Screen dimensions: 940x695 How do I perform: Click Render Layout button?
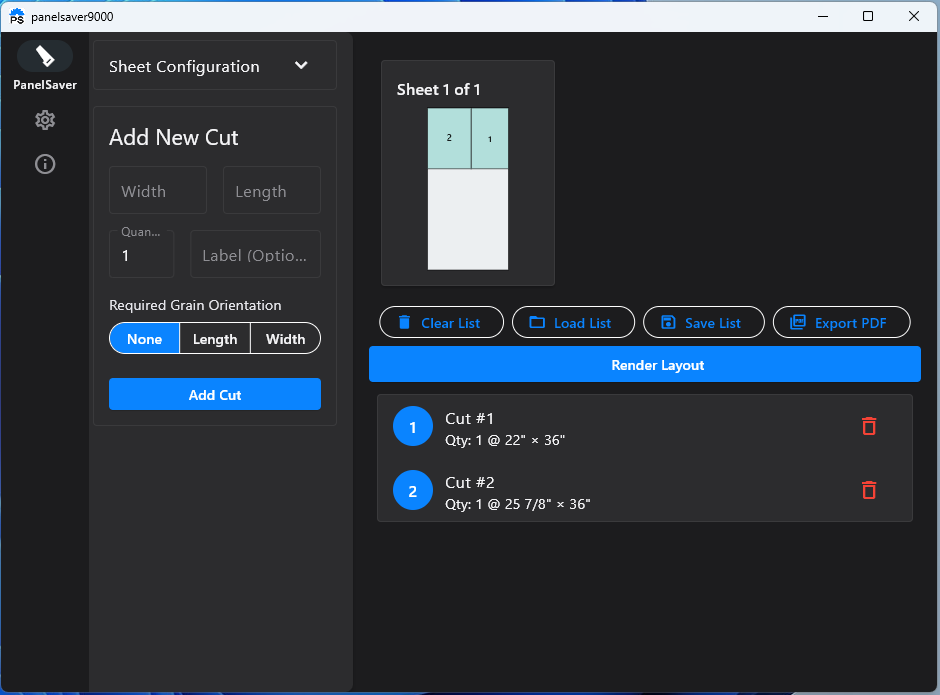pyautogui.click(x=644, y=365)
